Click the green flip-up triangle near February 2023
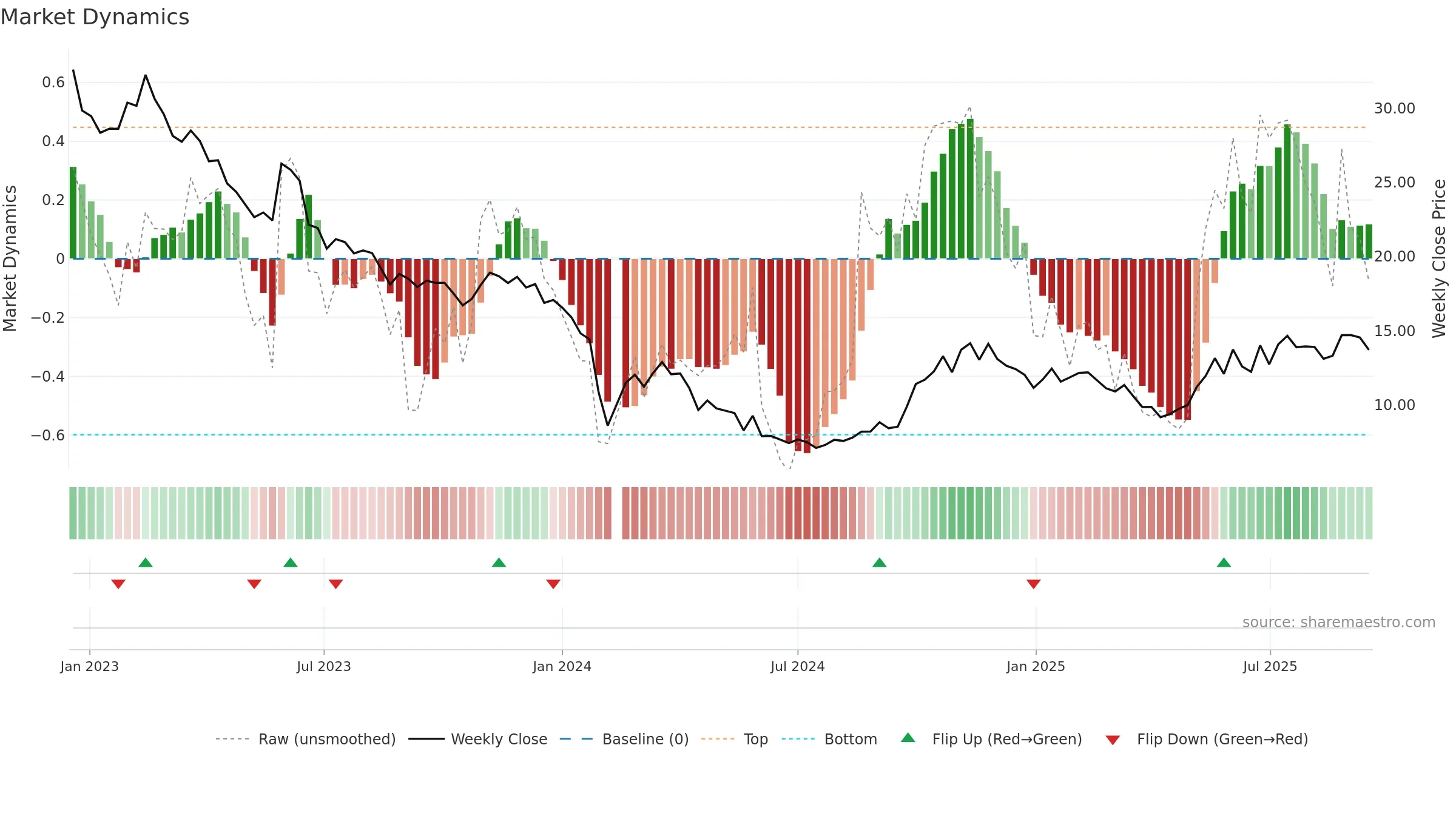Screen dimensions: 1456x819 coord(146,562)
